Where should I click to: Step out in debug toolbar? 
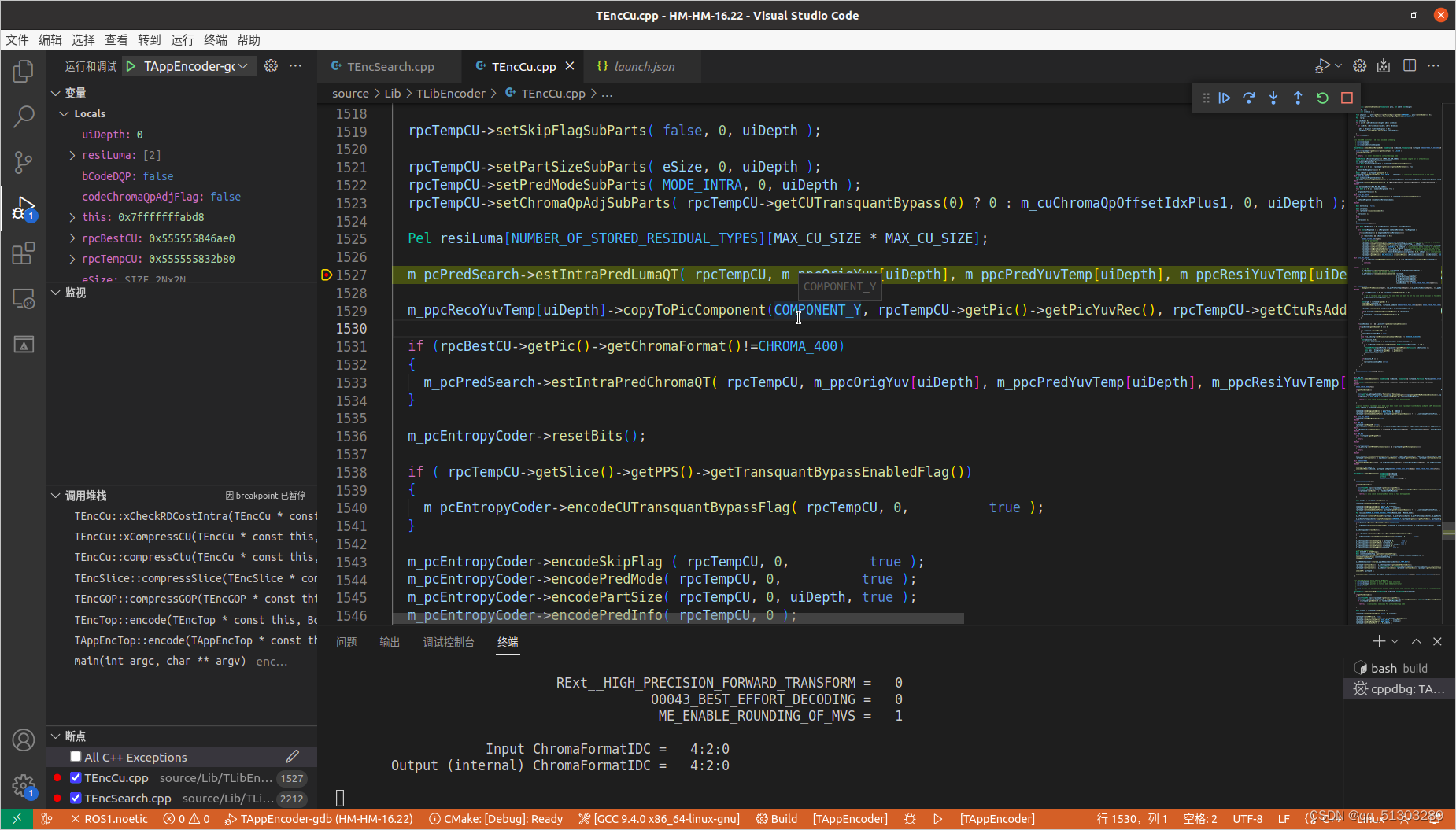point(1298,98)
